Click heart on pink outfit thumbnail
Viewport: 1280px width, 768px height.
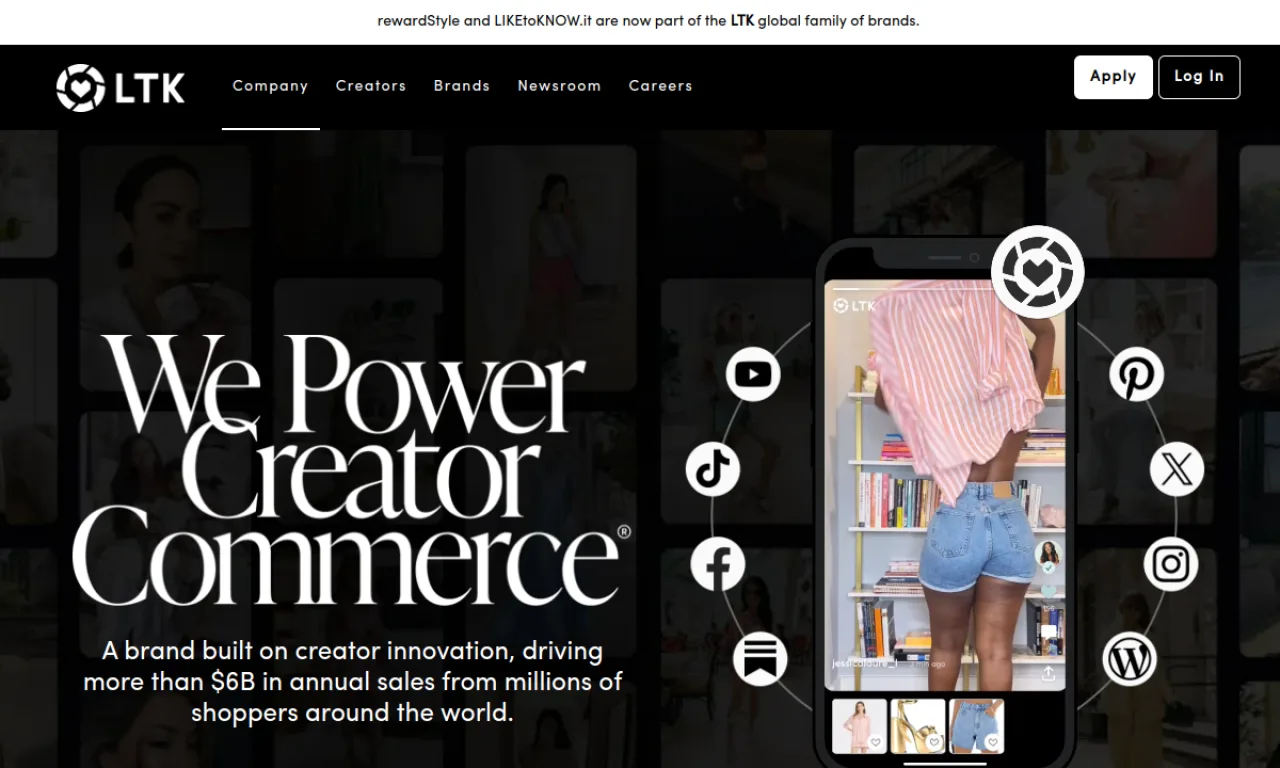[875, 742]
